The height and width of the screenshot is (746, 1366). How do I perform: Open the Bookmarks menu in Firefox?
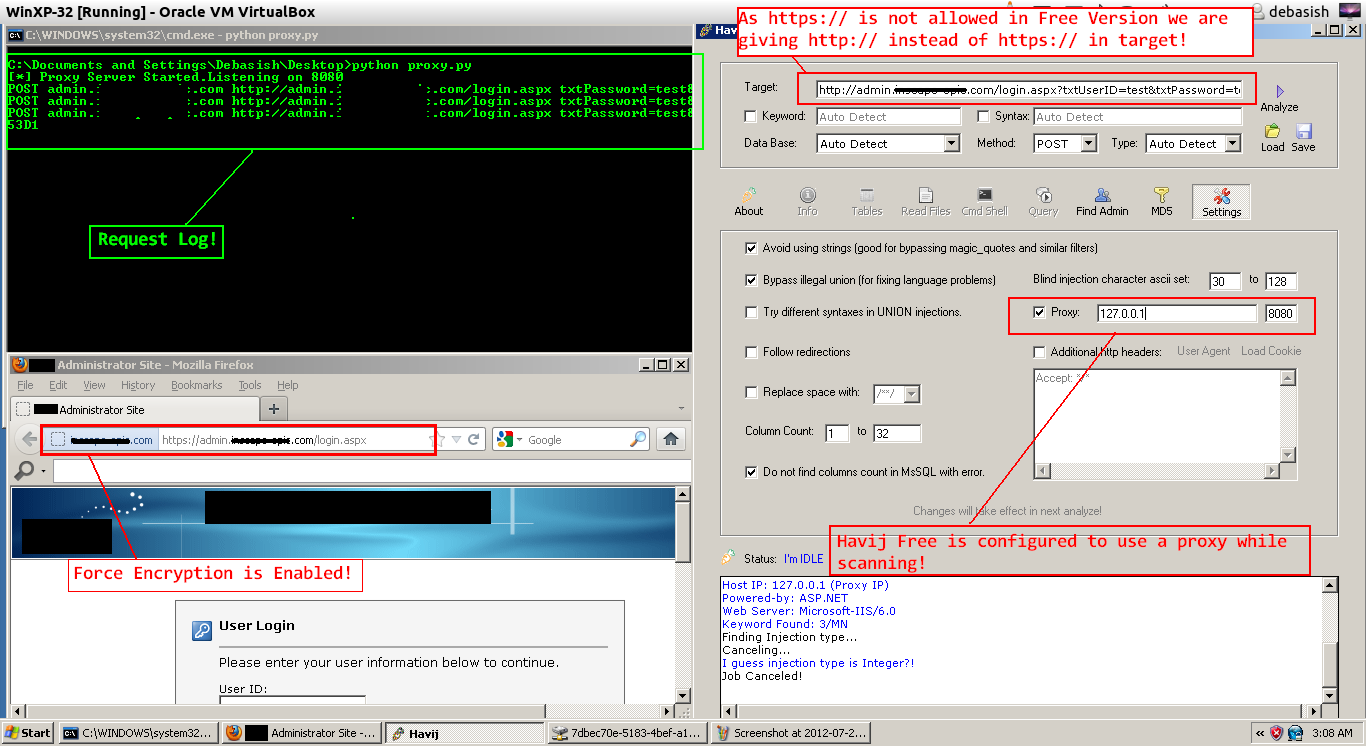click(x=197, y=385)
